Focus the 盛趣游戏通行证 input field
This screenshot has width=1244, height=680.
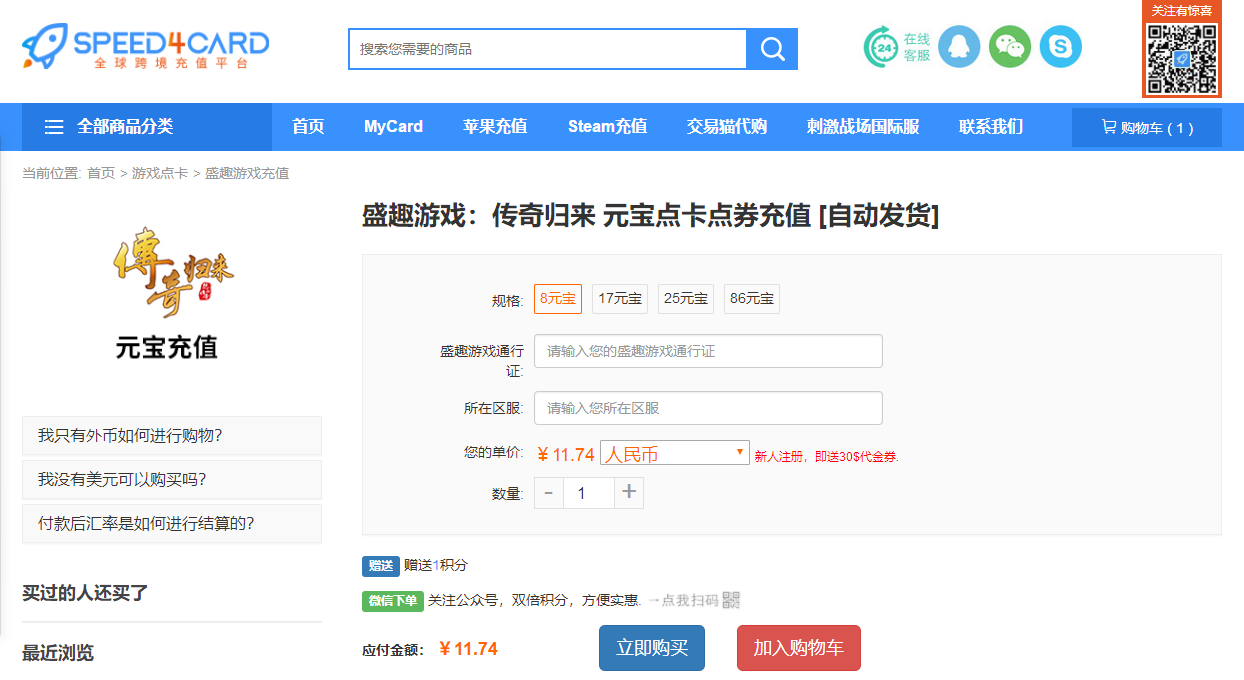[708, 351]
